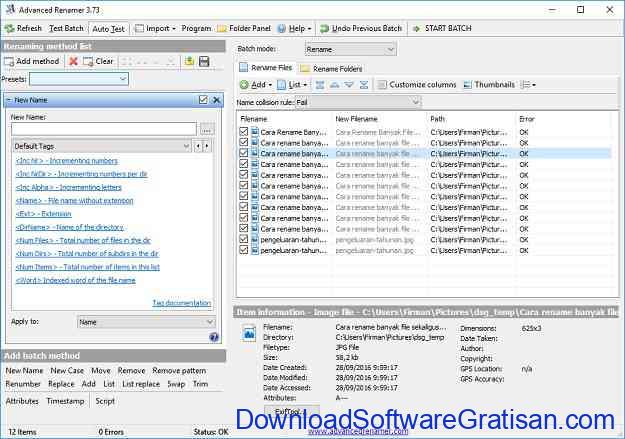Open the green Add files dropdown

[x=256, y=85]
